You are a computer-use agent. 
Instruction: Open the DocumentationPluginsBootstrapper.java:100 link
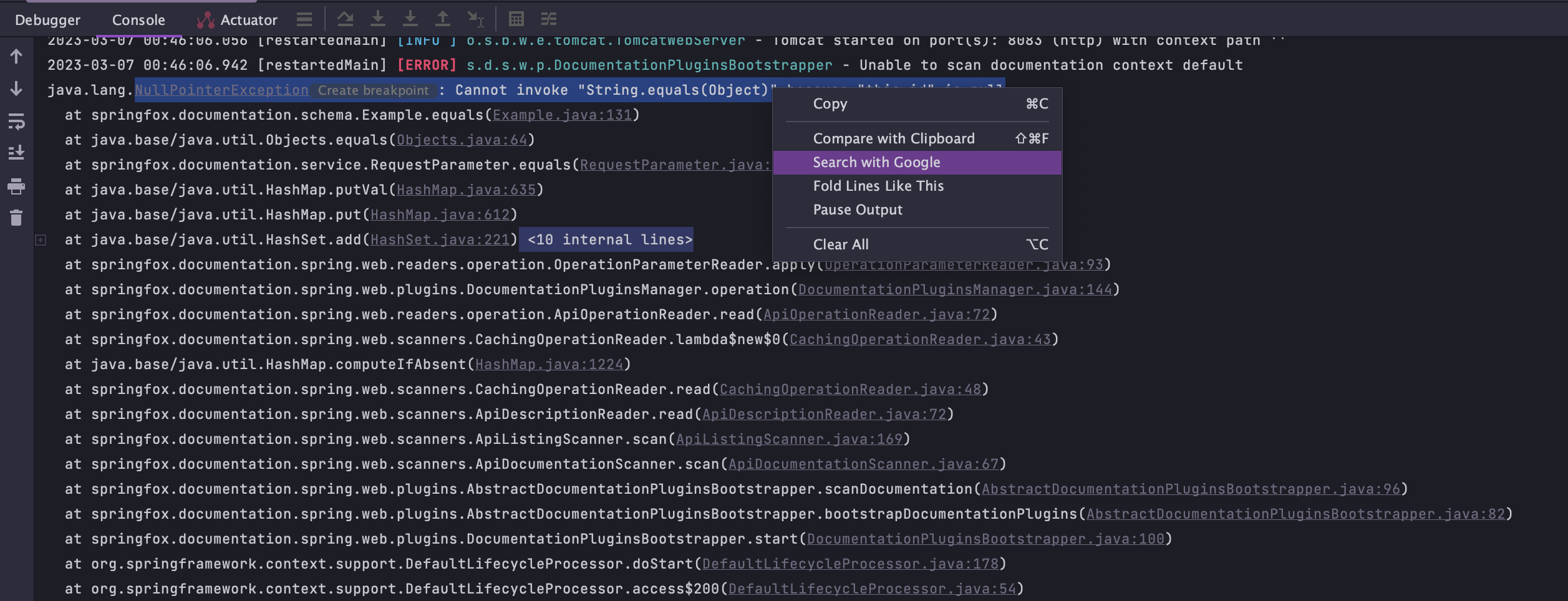986,539
